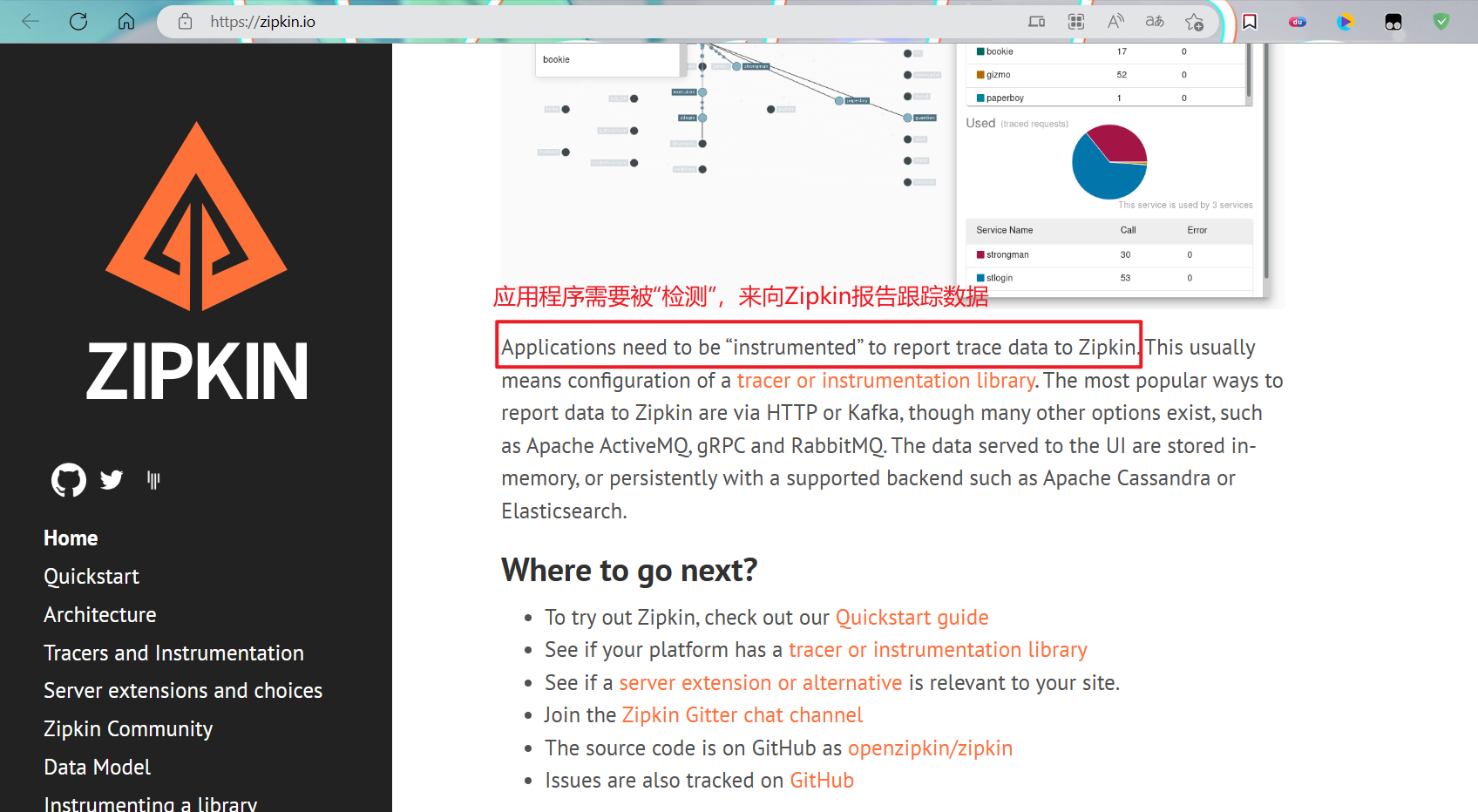Open openzipkin/zipkin GitHub link
This screenshot has width=1478, height=812.
pyautogui.click(x=930, y=748)
